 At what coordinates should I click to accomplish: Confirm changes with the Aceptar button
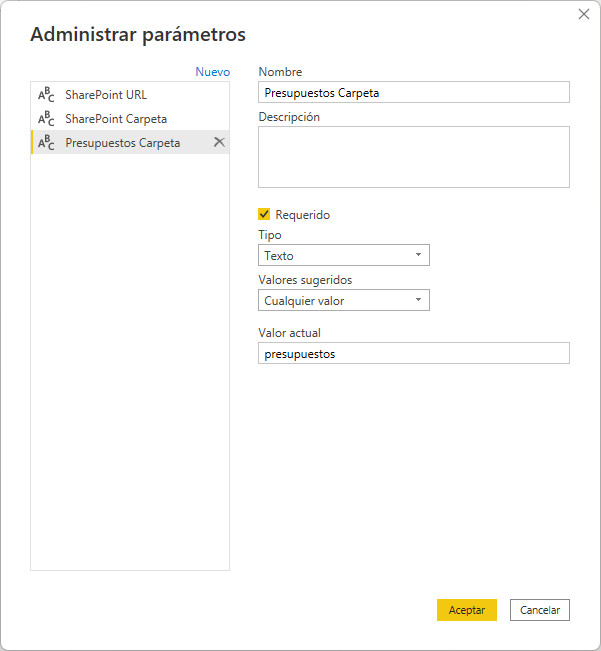[466, 610]
